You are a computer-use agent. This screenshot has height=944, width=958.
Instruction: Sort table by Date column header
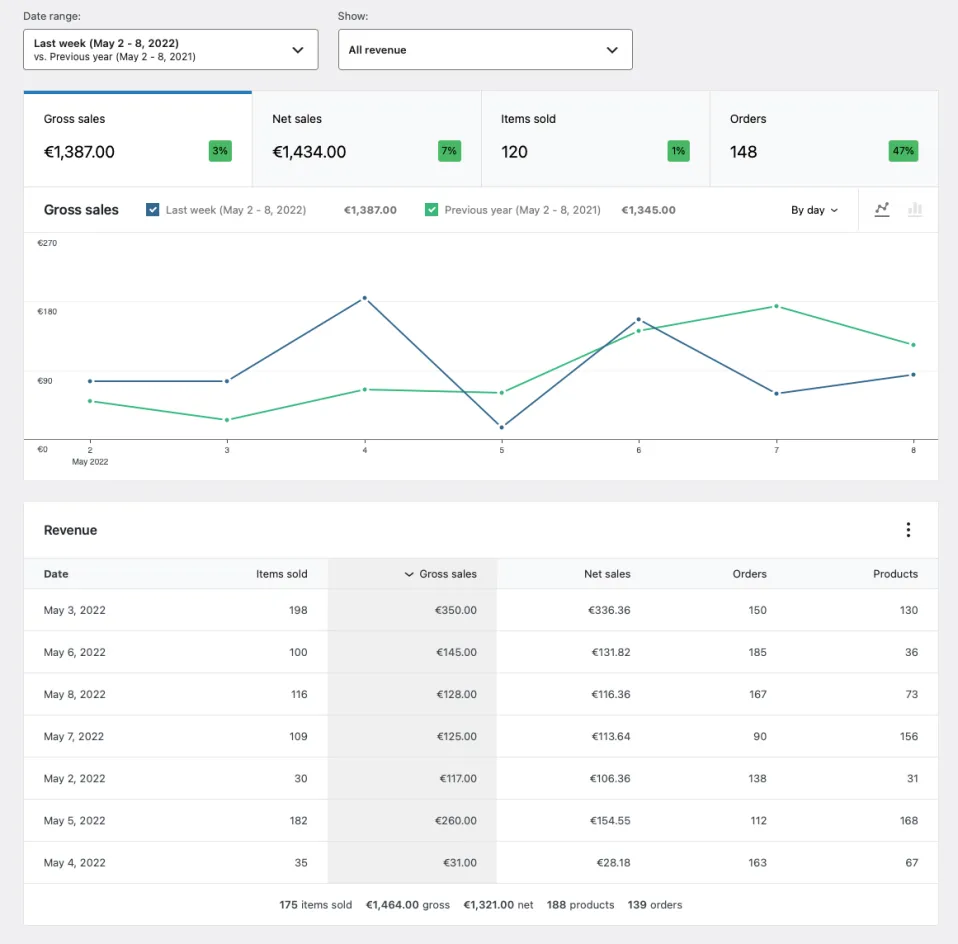click(x=56, y=574)
